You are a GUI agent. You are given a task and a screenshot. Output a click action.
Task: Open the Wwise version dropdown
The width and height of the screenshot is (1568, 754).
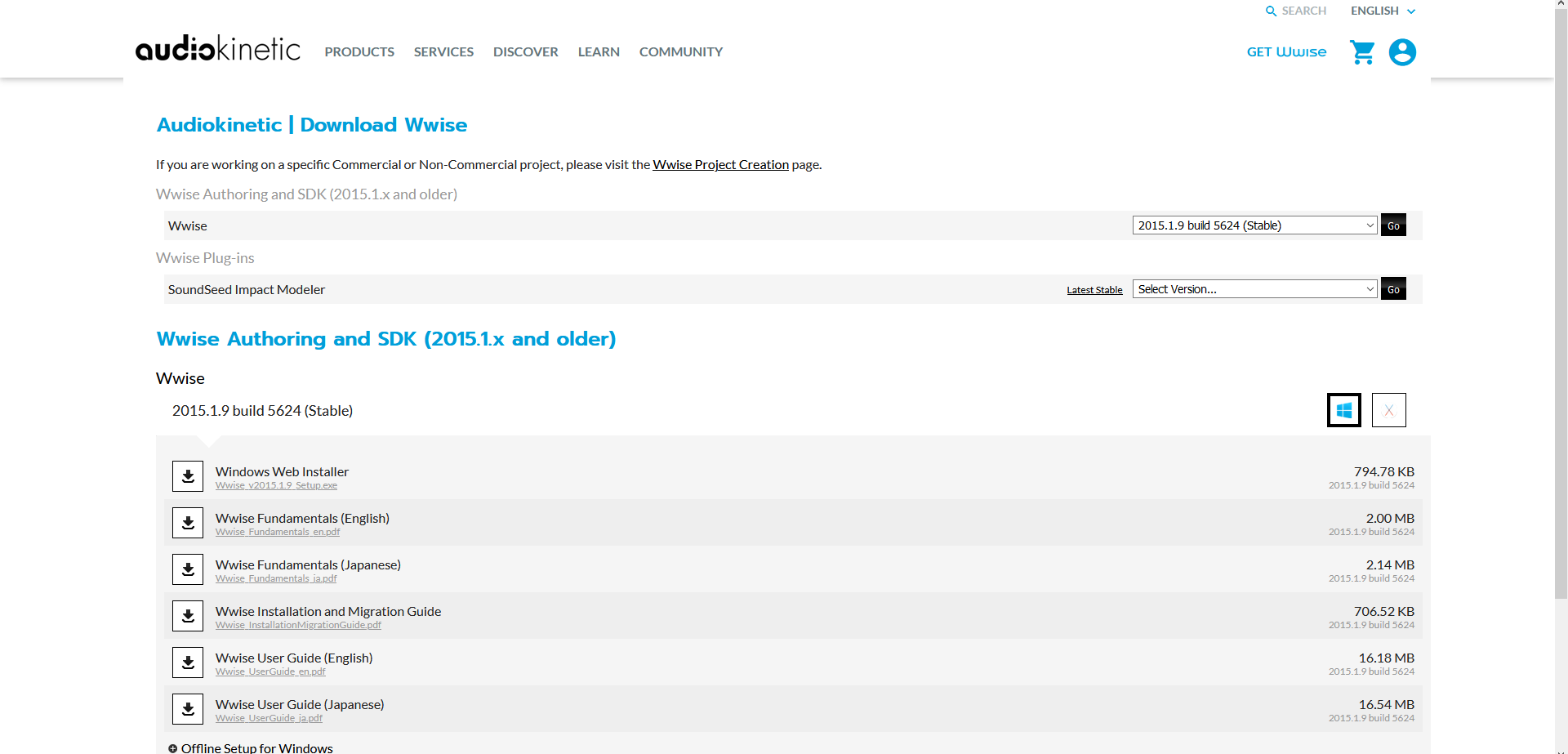(1254, 225)
